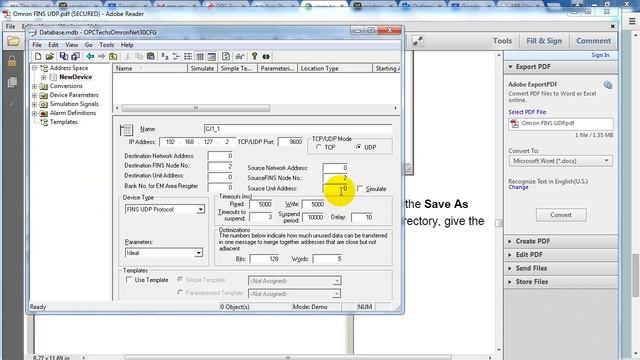Image resolution: width=640 pixels, height=360 pixels.
Task: Select the TCP radio button
Action: [318, 147]
